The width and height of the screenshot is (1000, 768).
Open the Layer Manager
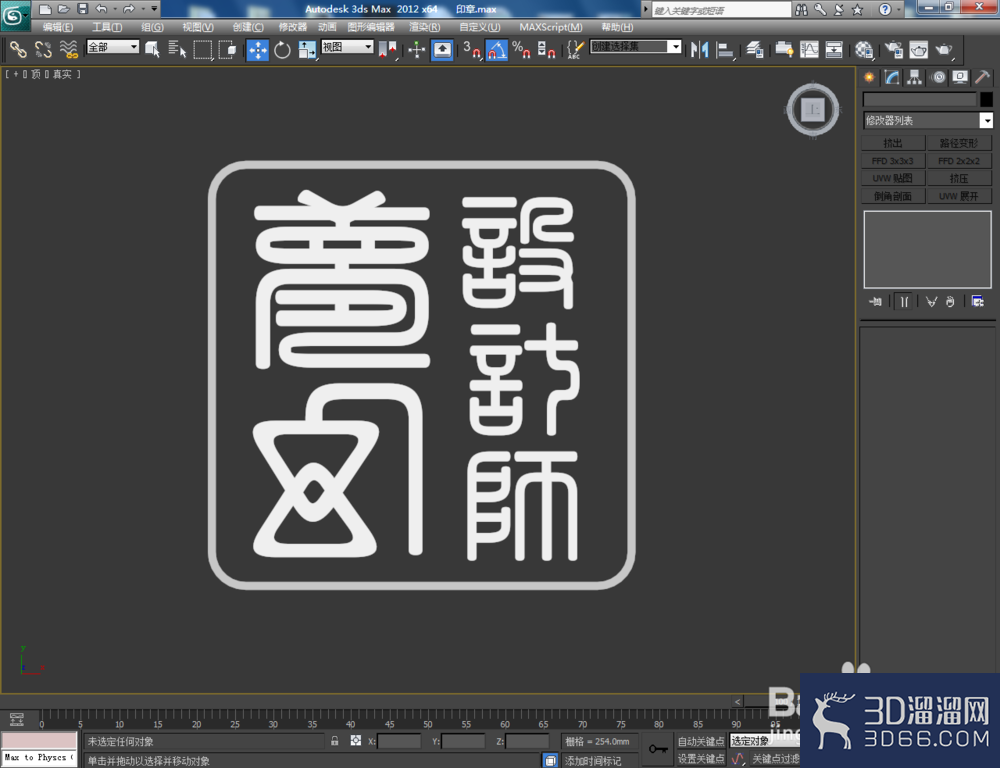(x=755, y=49)
